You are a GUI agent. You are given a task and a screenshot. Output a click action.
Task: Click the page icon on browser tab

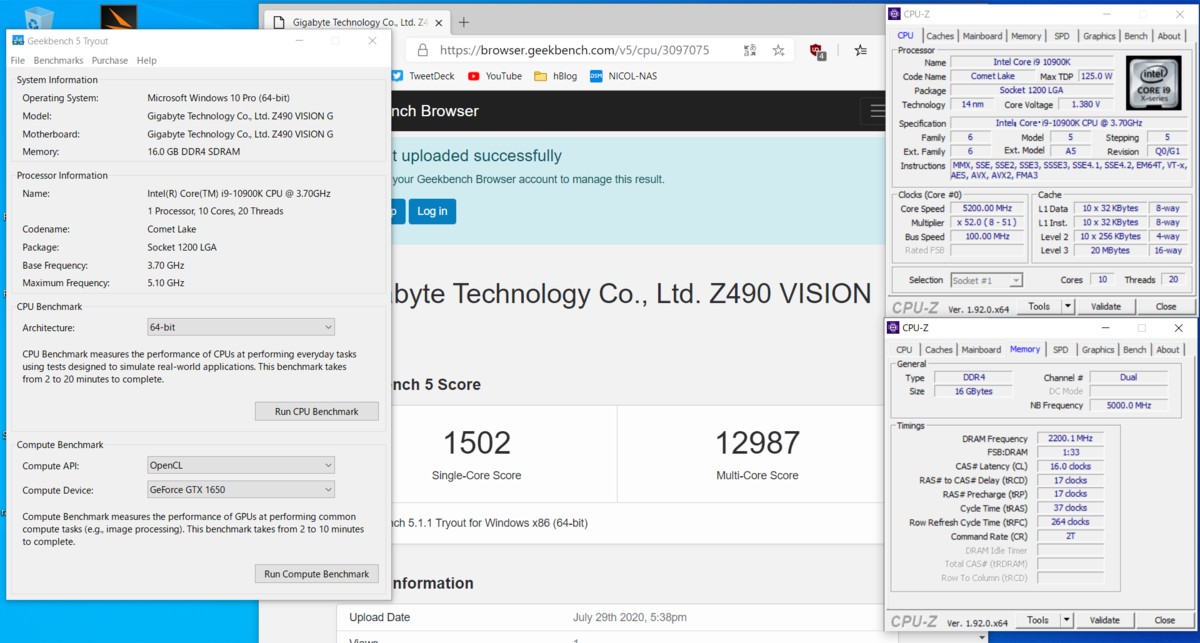click(x=278, y=22)
